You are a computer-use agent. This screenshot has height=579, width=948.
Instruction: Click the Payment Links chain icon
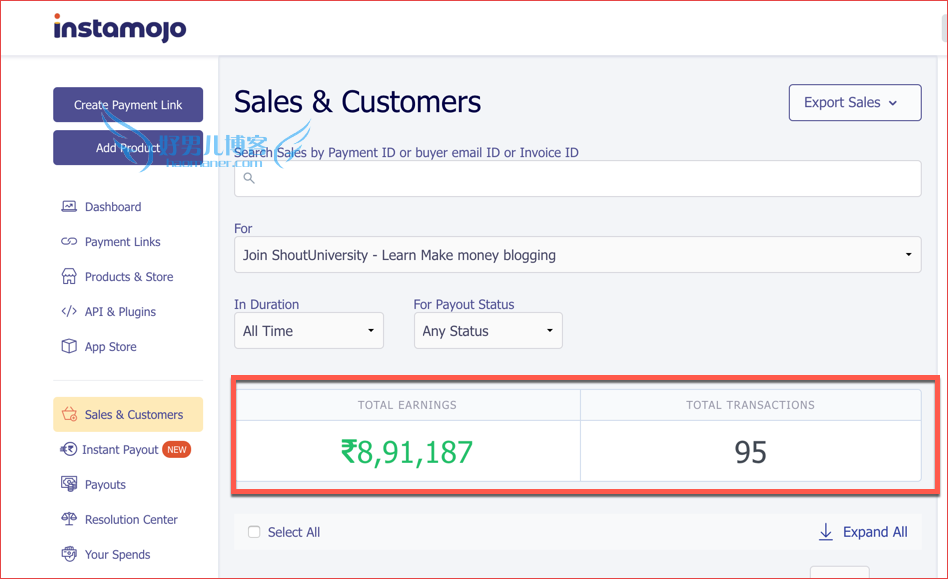tap(69, 242)
